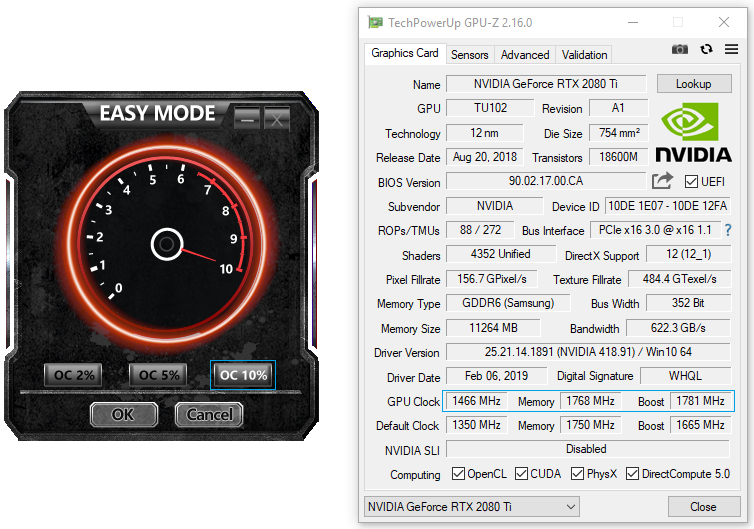Click the Texture Fillrate 484.4 GTexel/s value

pyautogui.click(x=679, y=279)
